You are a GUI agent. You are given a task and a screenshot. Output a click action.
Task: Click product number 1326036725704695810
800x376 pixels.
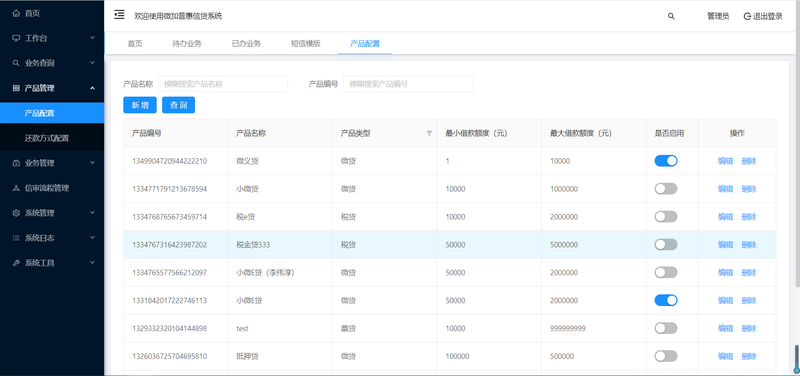coord(169,356)
